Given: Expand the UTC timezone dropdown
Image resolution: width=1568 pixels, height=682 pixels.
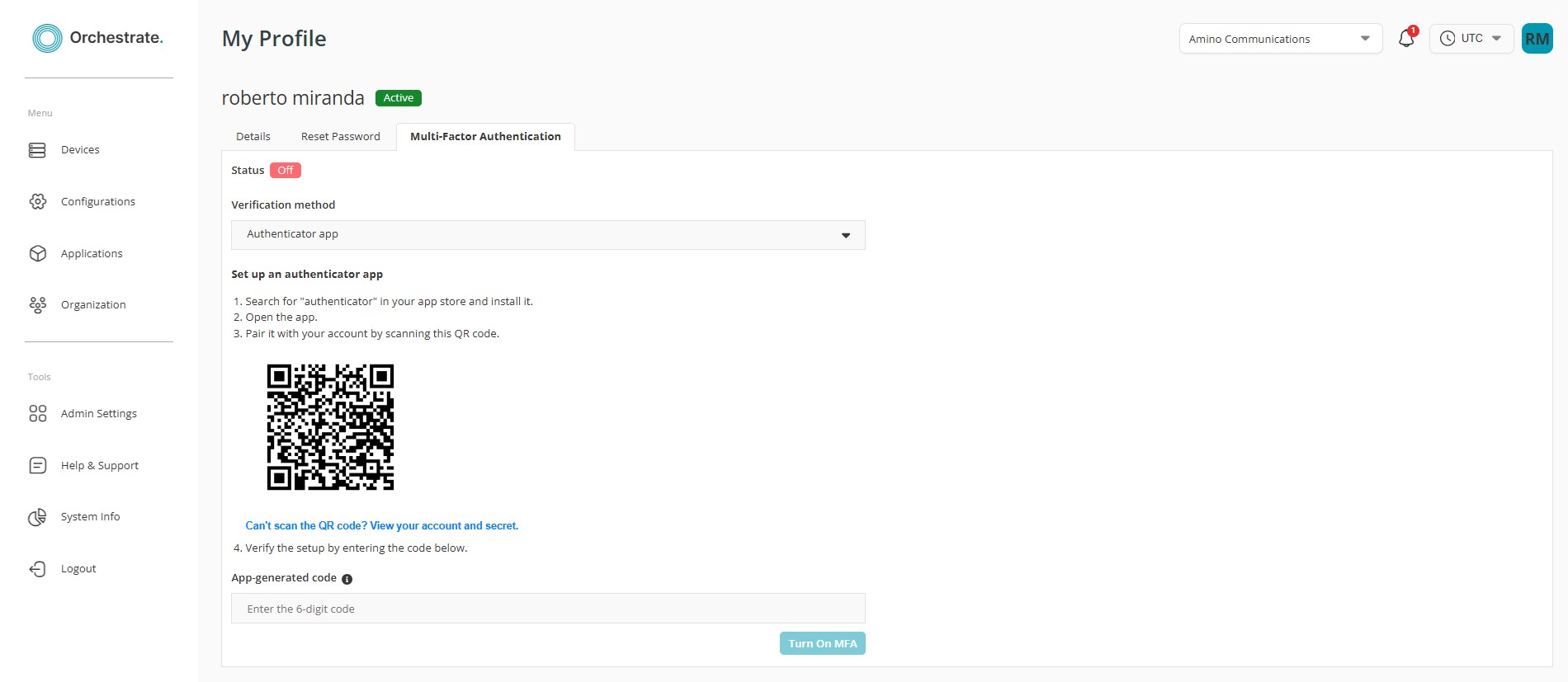Looking at the screenshot, I should (x=1471, y=39).
